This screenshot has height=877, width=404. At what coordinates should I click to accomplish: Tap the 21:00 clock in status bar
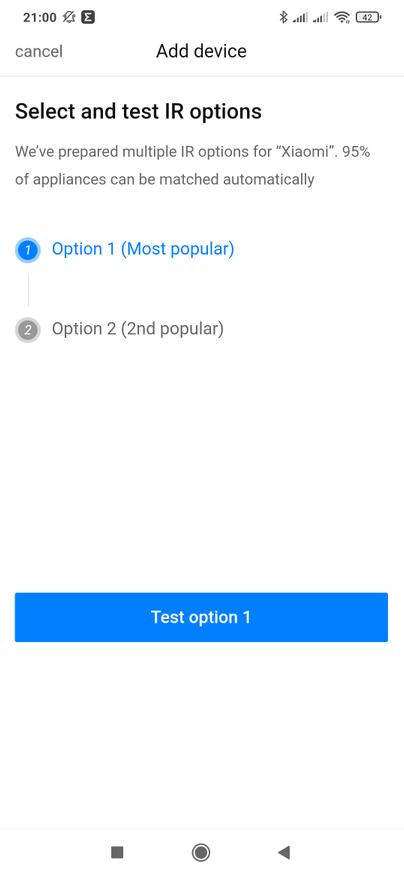(40, 17)
